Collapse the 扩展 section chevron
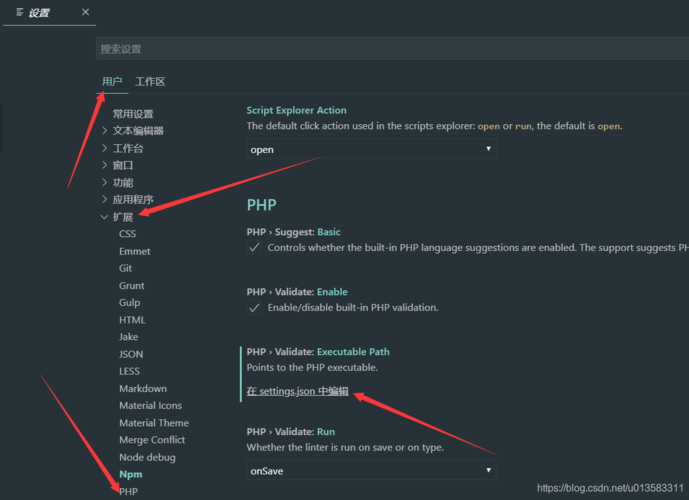This screenshot has width=689, height=500. pyautogui.click(x=105, y=217)
